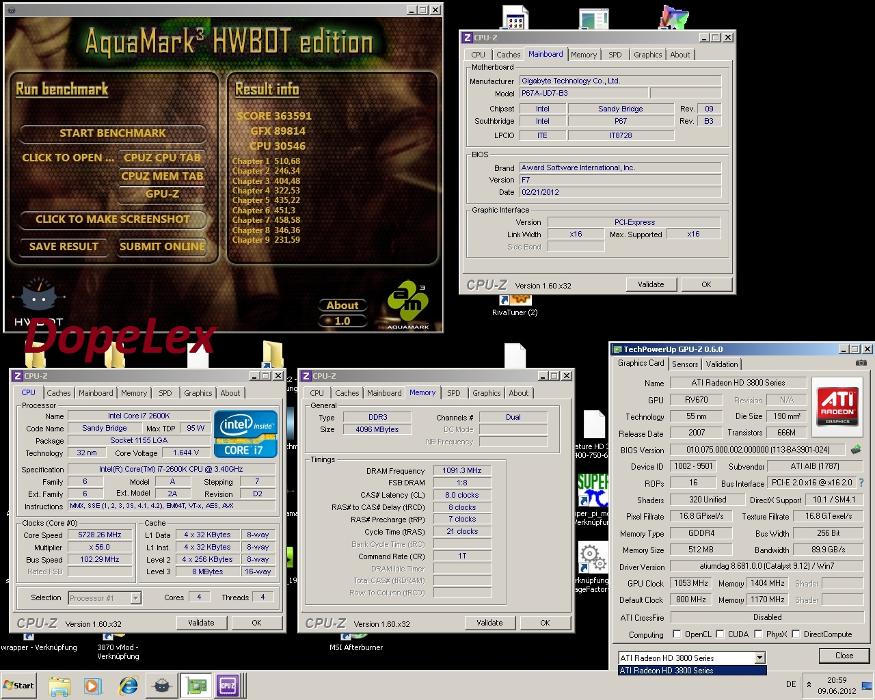Image resolution: width=875 pixels, height=700 pixels.
Task: Open Mainboard tab in the CPU-Z memory window
Action: (384, 393)
